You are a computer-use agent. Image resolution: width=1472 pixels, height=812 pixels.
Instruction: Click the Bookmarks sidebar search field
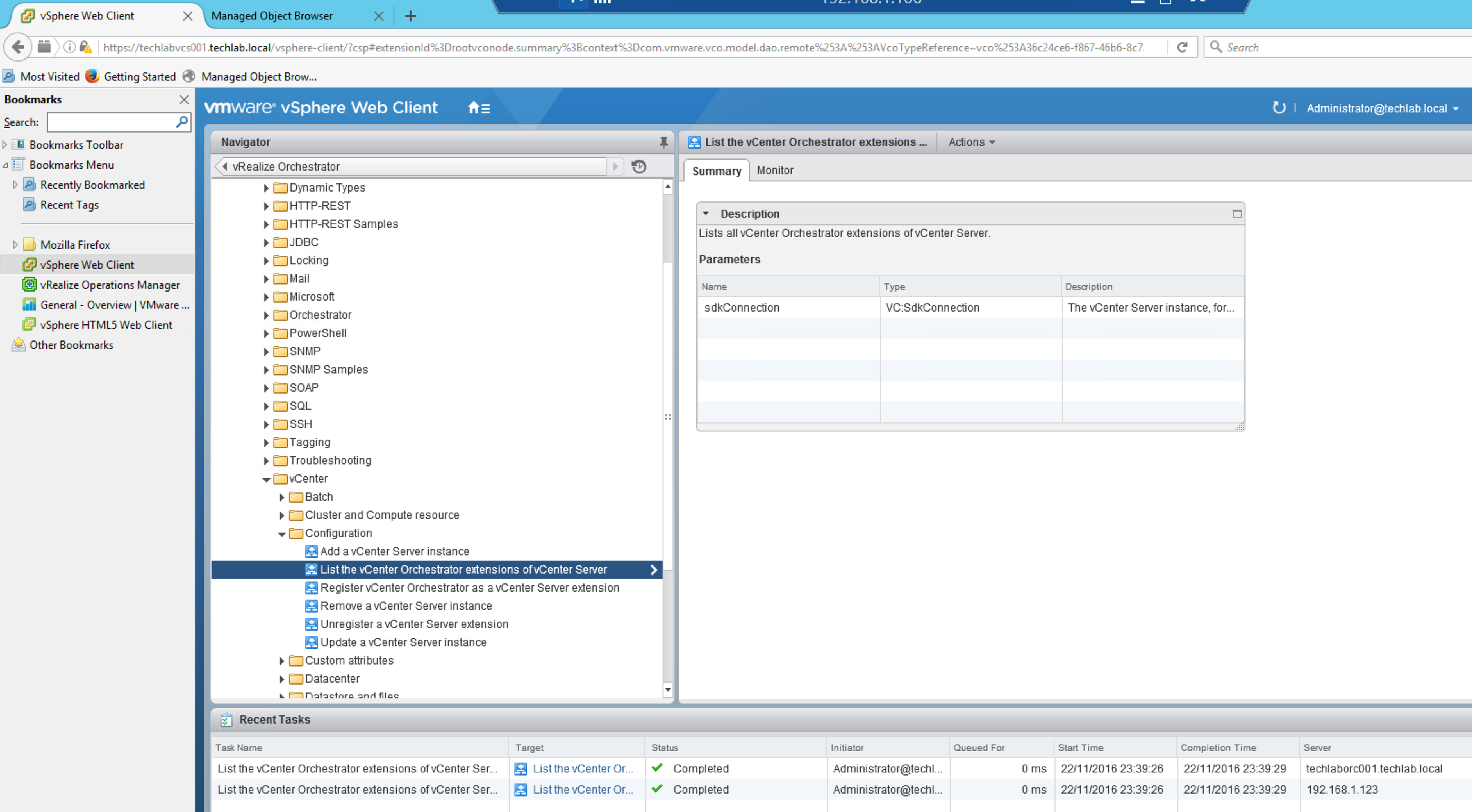(x=119, y=122)
